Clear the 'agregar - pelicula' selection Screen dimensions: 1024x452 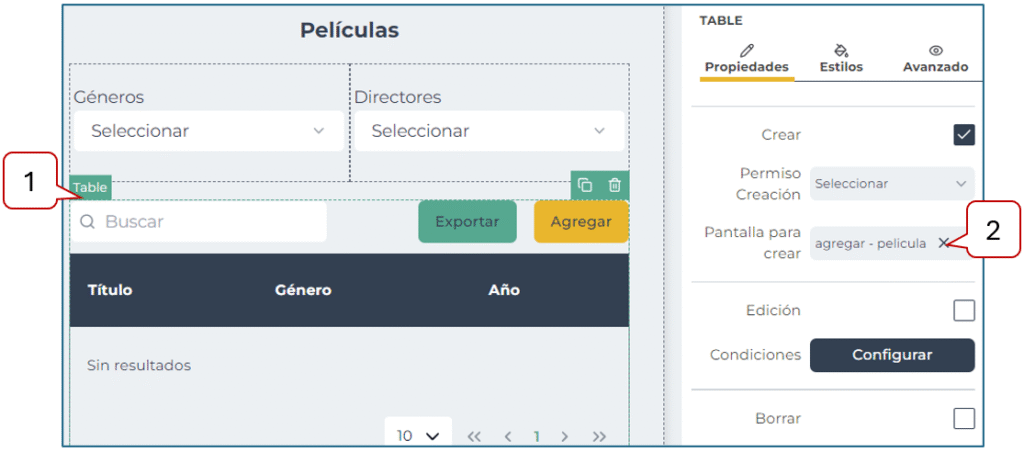click(943, 243)
